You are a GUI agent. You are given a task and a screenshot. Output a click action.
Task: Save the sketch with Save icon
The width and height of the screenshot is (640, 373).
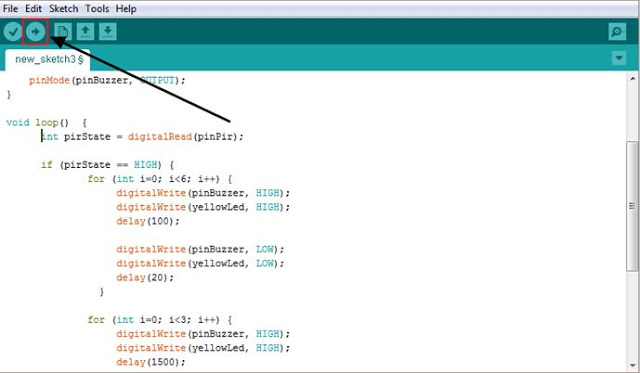pyautogui.click(x=108, y=31)
